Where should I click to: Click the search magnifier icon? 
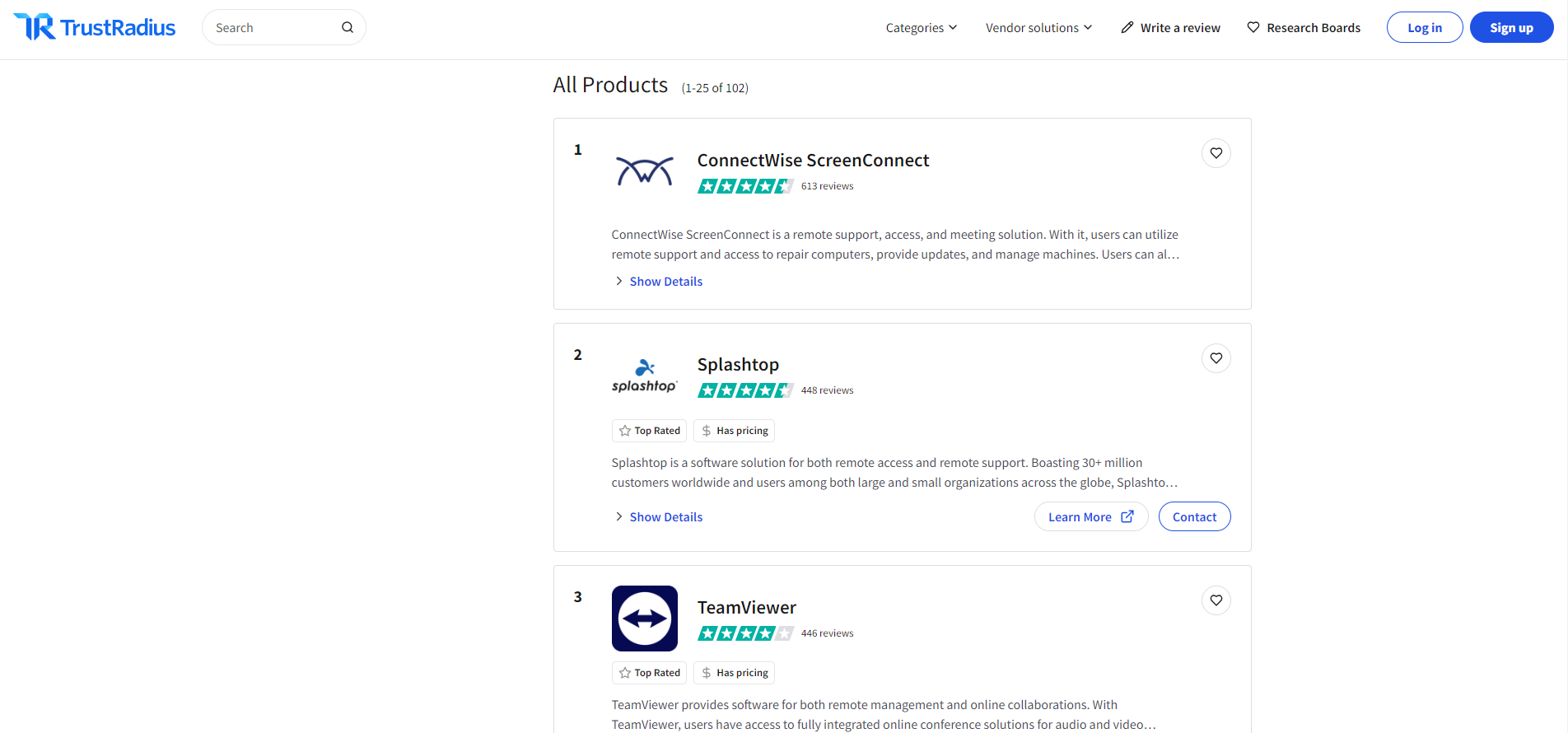coord(348,27)
